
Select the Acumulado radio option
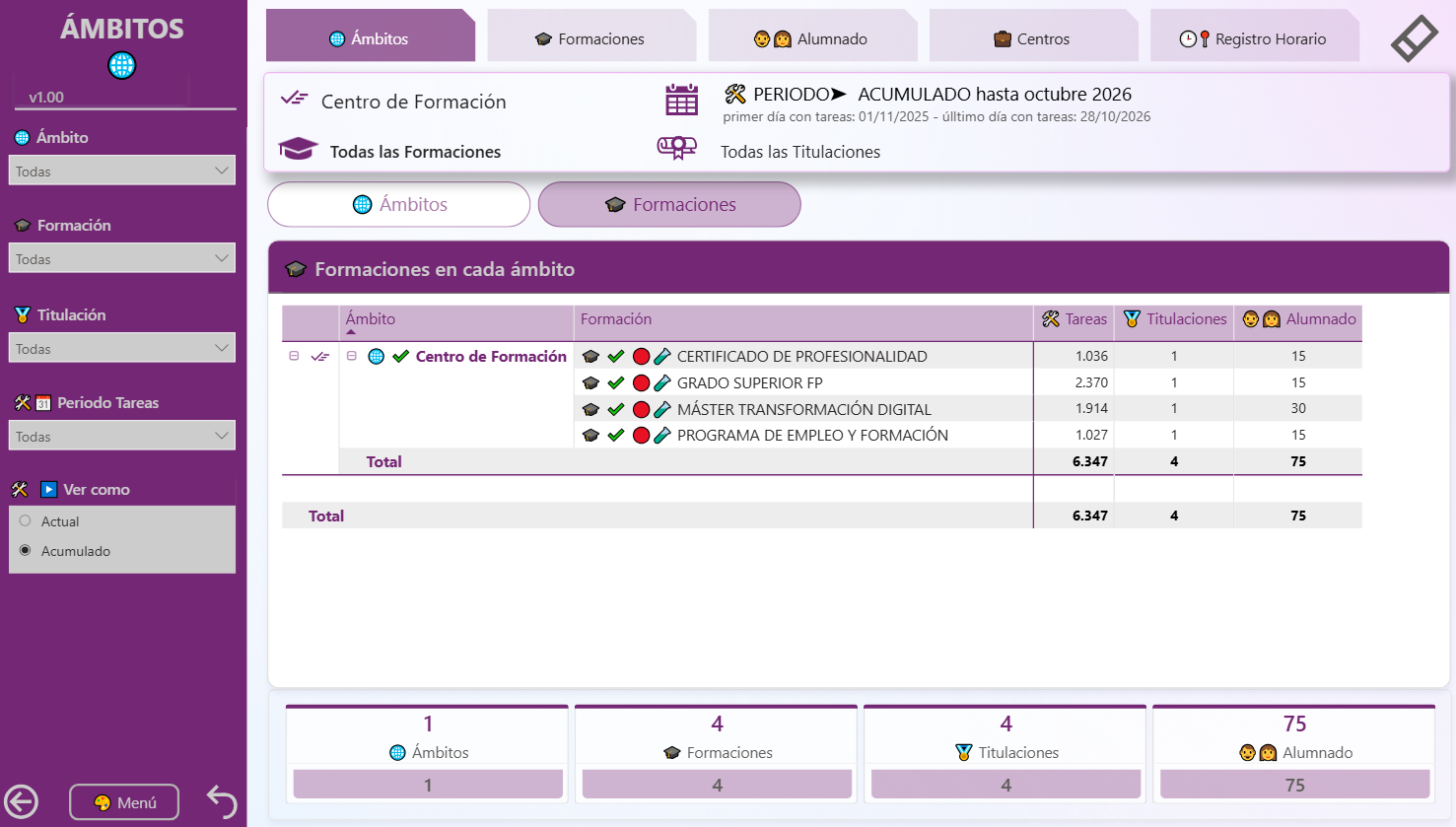(x=26, y=551)
